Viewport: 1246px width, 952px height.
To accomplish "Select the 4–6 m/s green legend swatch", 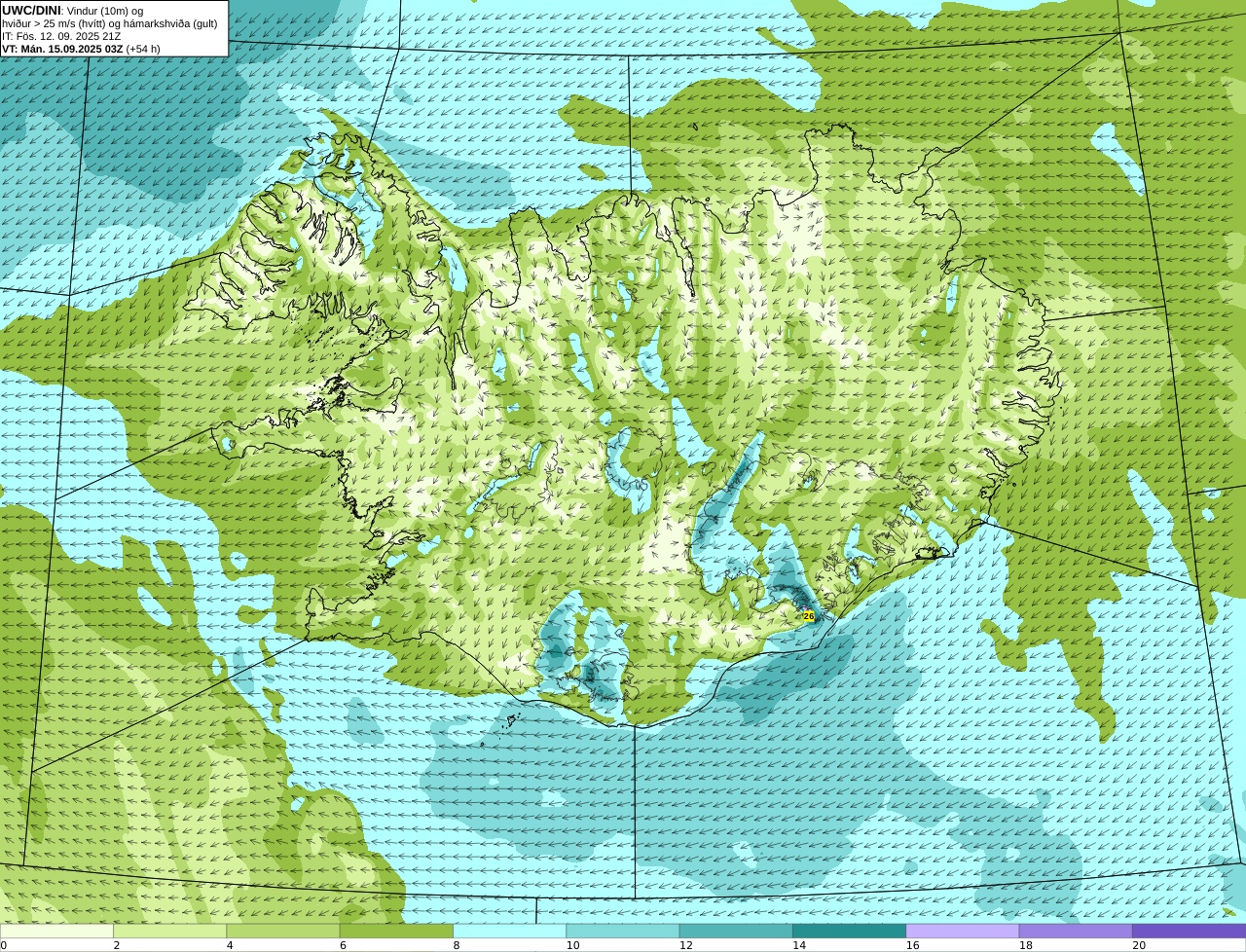I will coord(283,931).
